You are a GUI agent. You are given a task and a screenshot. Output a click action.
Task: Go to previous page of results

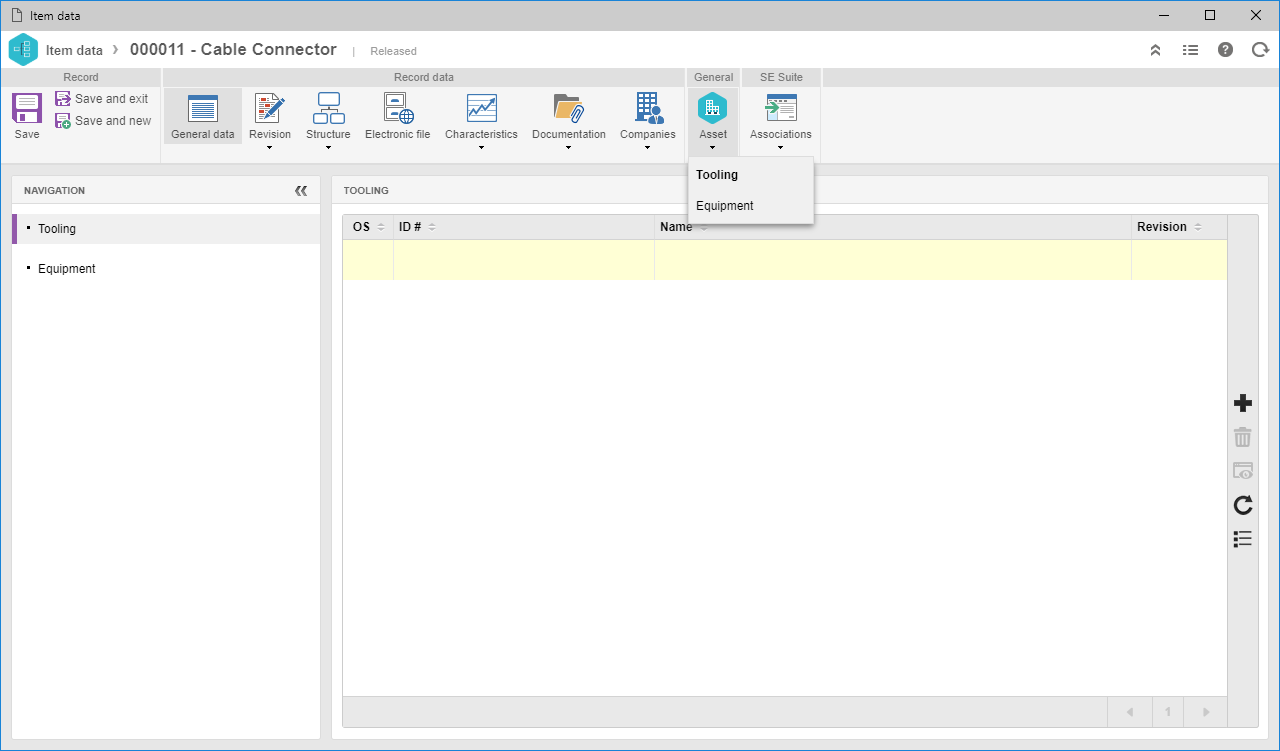1130,712
